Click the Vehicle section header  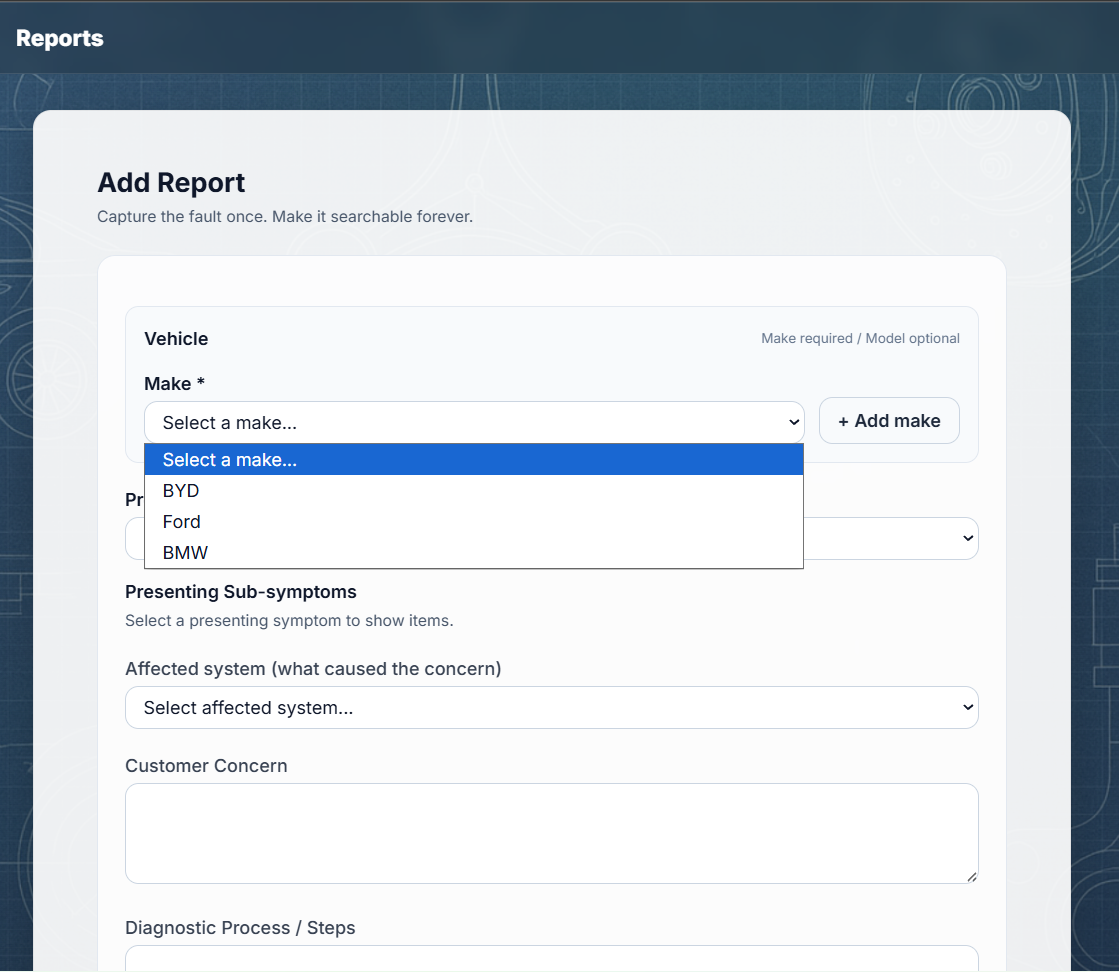176,338
